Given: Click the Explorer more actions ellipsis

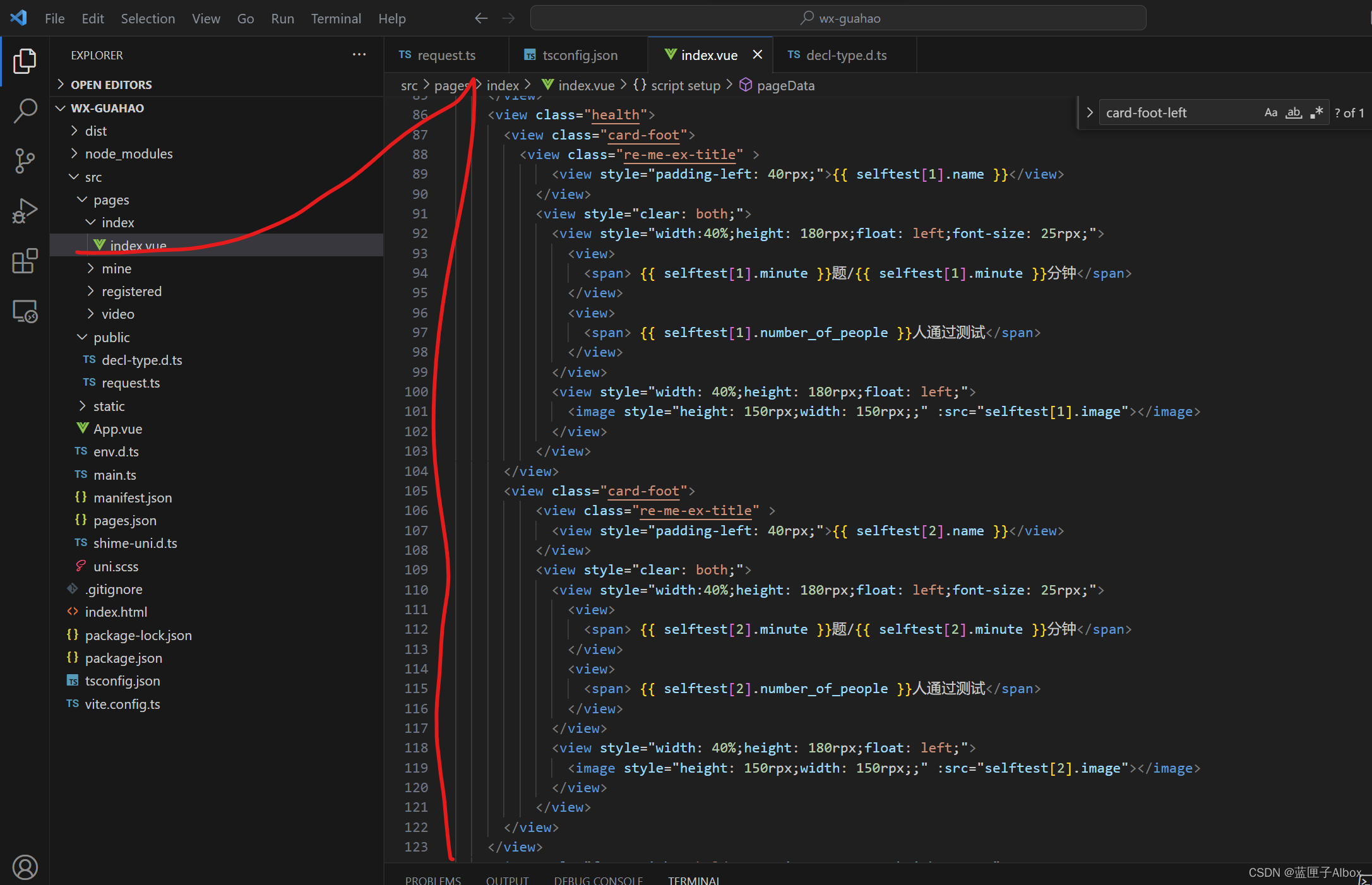Looking at the screenshot, I should tap(359, 55).
